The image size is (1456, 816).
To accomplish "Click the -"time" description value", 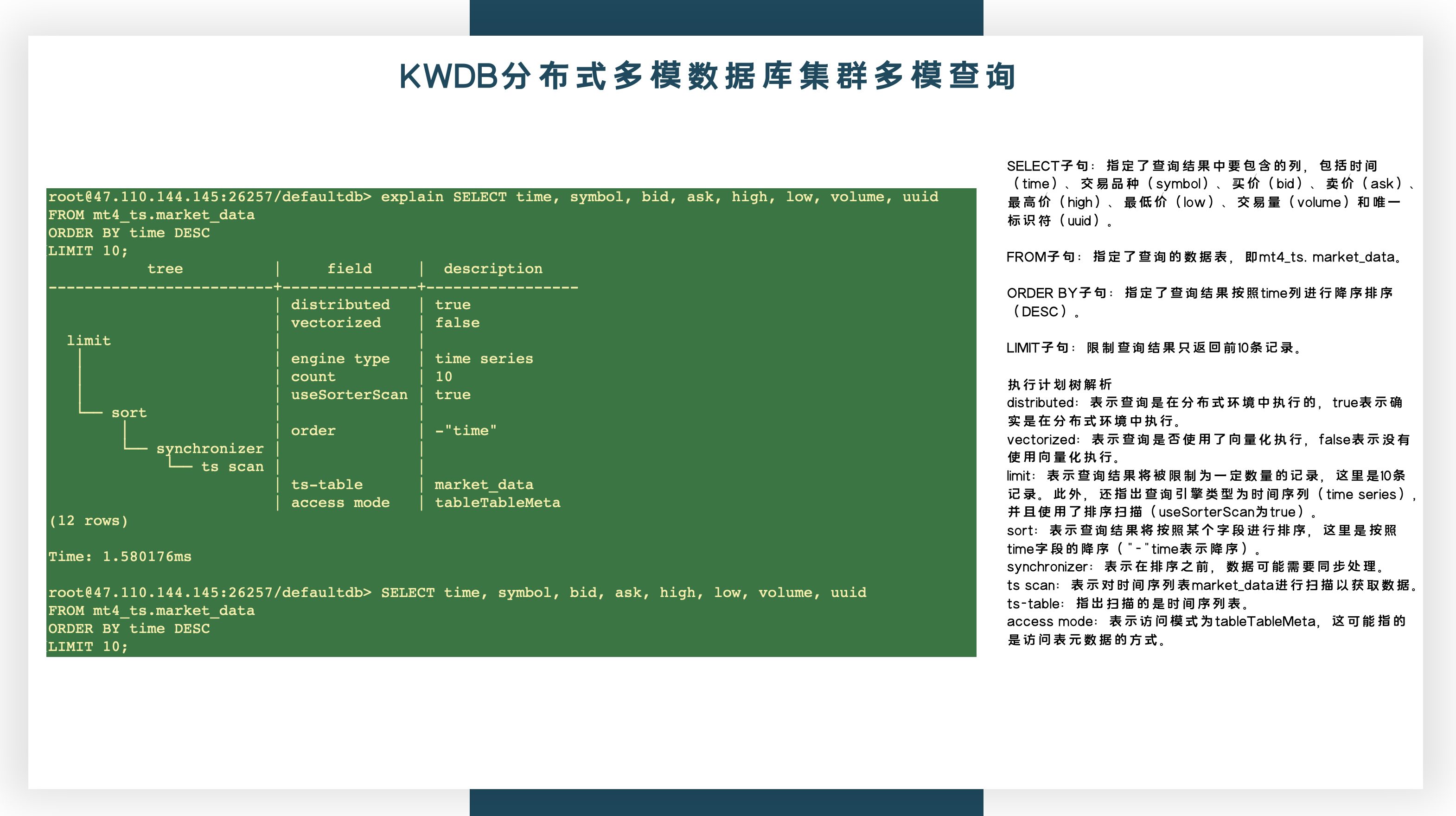I will pos(466,431).
